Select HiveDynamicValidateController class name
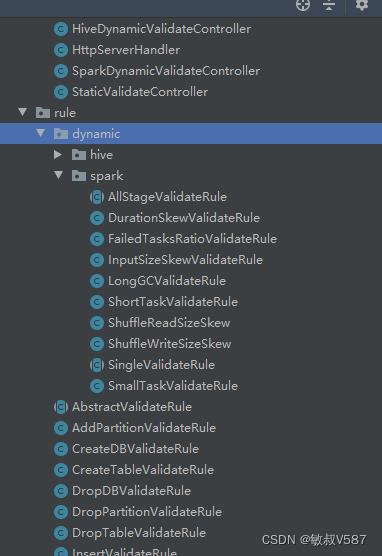This screenshot has width=382, height=556. coord(161,29)
